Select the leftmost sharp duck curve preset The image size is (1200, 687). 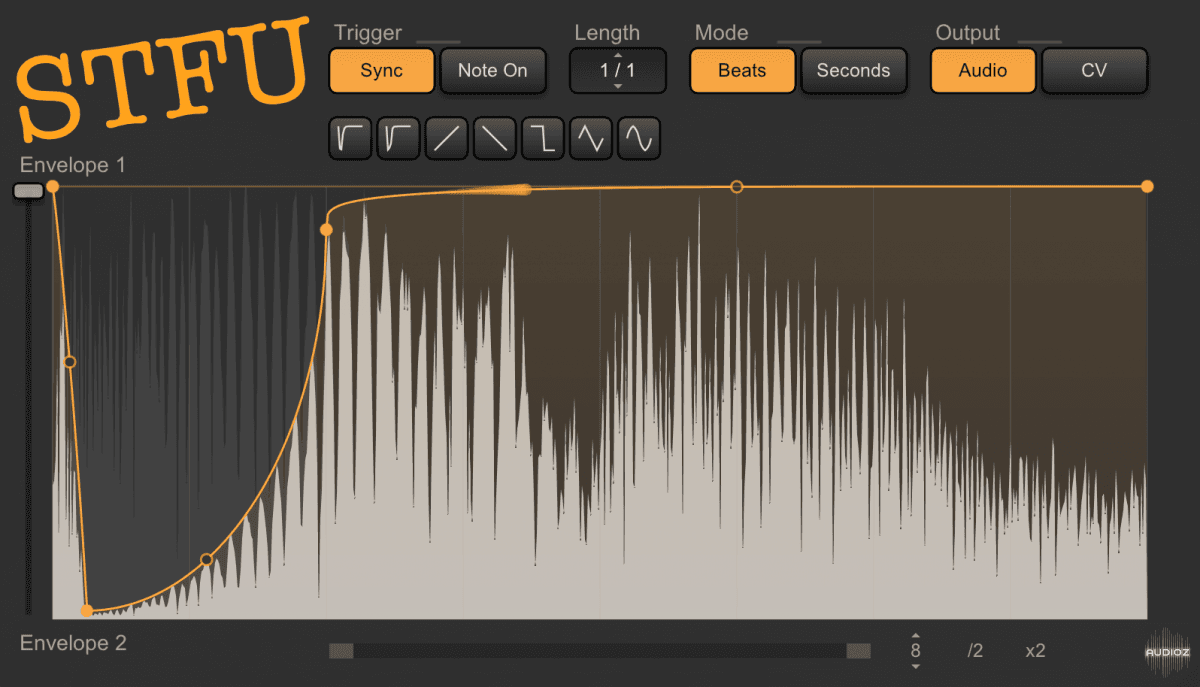click(350, 138)
